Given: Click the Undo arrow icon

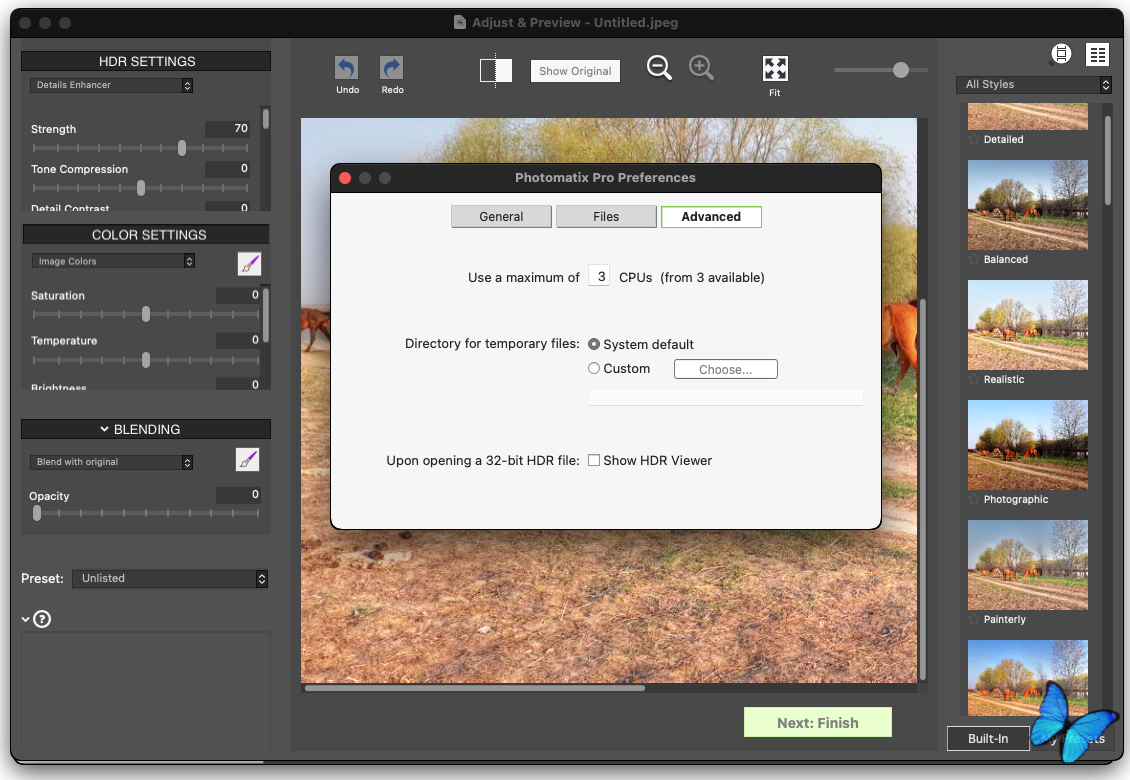Looking at the screenshot, I should point(347,68).
